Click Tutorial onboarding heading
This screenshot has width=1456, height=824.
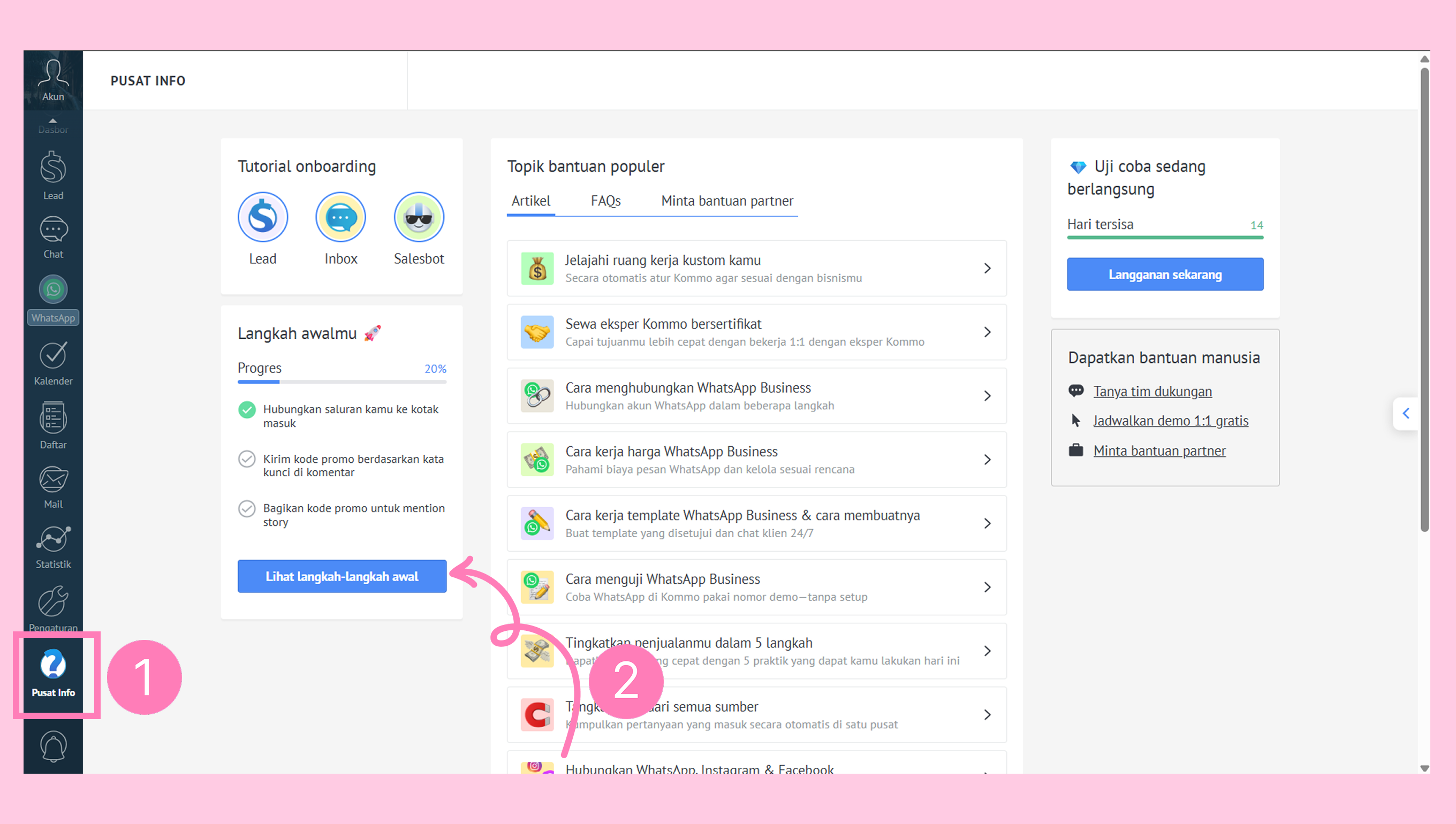click(x=306, y=166)
